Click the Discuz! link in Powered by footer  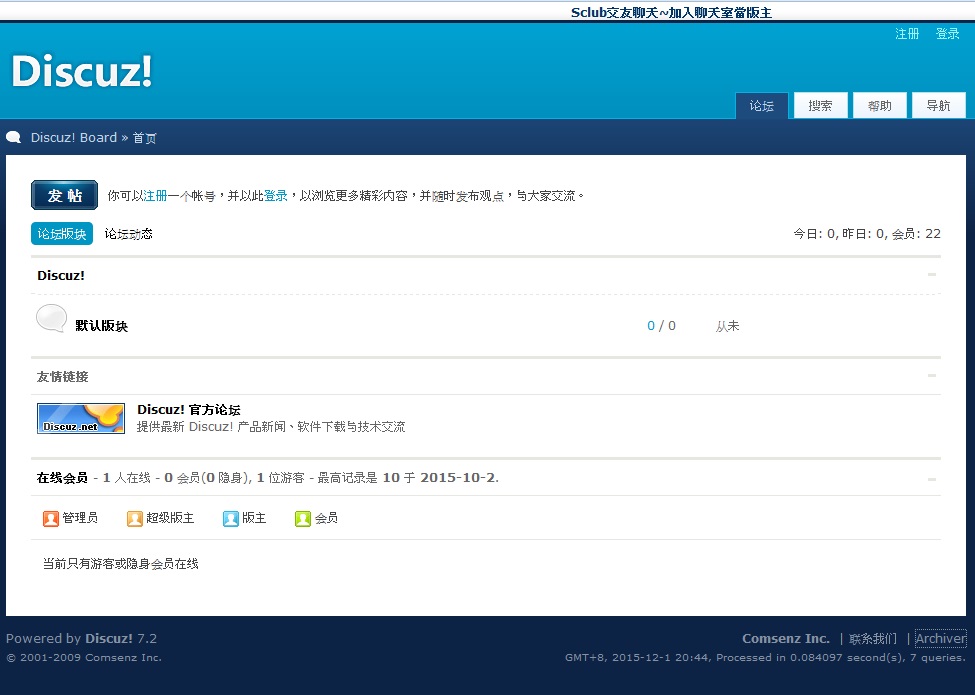pyautogui.click(x=109, y=638)
